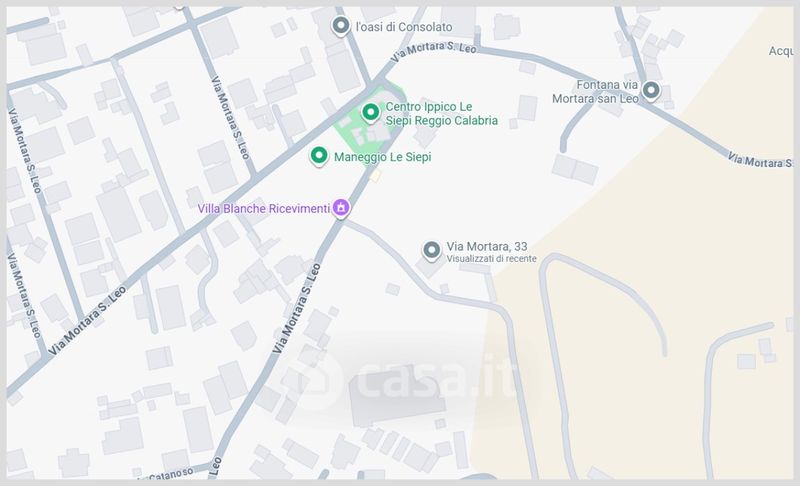
Task: Select the Visualizzati di recente subtitle
Action: (491, 259)
